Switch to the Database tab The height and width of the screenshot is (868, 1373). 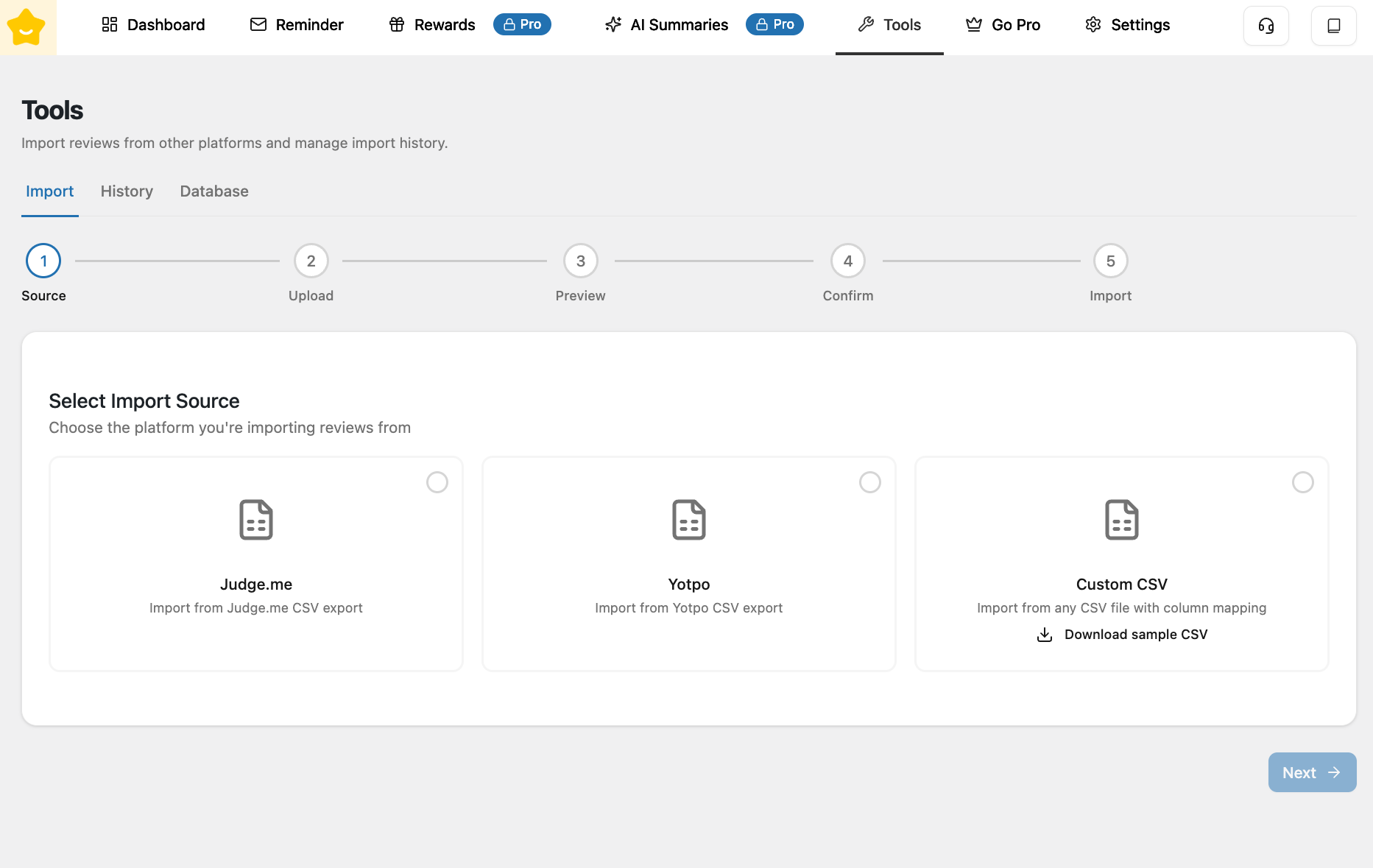point(214,191)
